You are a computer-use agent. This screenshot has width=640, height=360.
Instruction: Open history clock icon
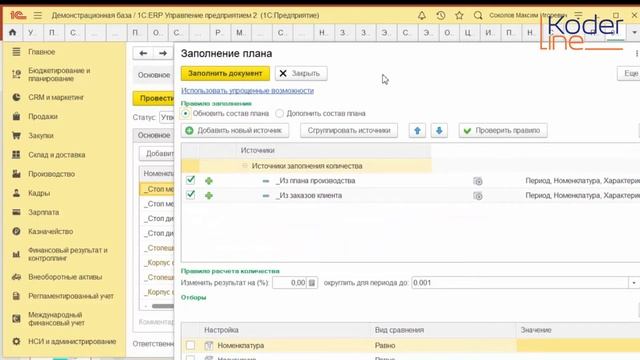(x=440, y=16)
